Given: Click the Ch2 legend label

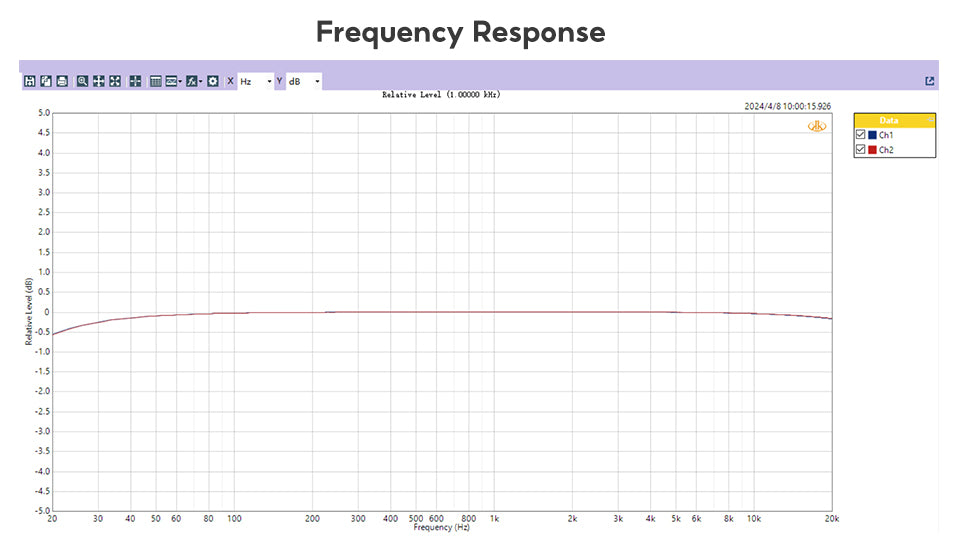Looking at the screenshot, I should click(886, 150).
